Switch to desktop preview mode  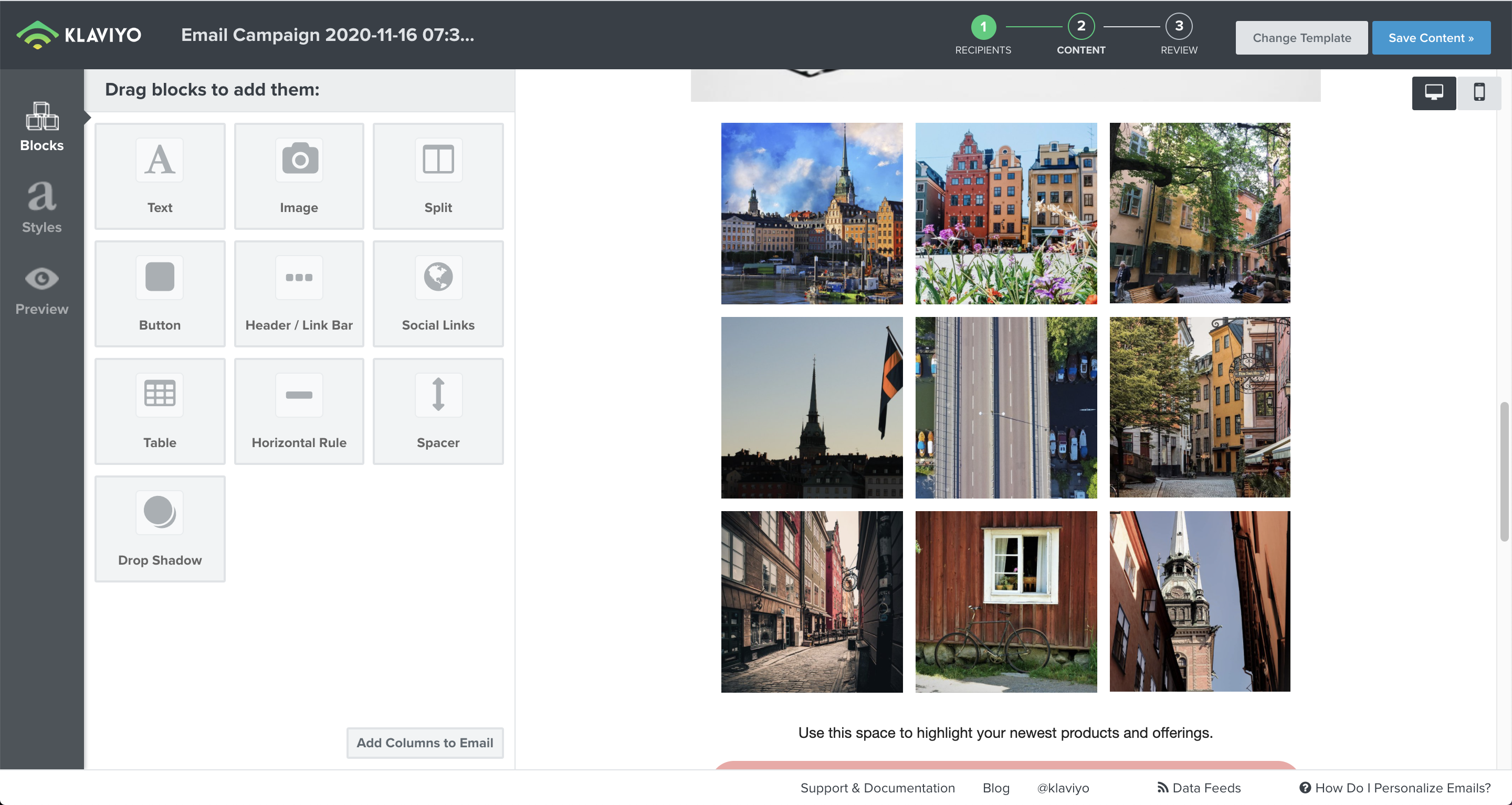click(1433, 93)
